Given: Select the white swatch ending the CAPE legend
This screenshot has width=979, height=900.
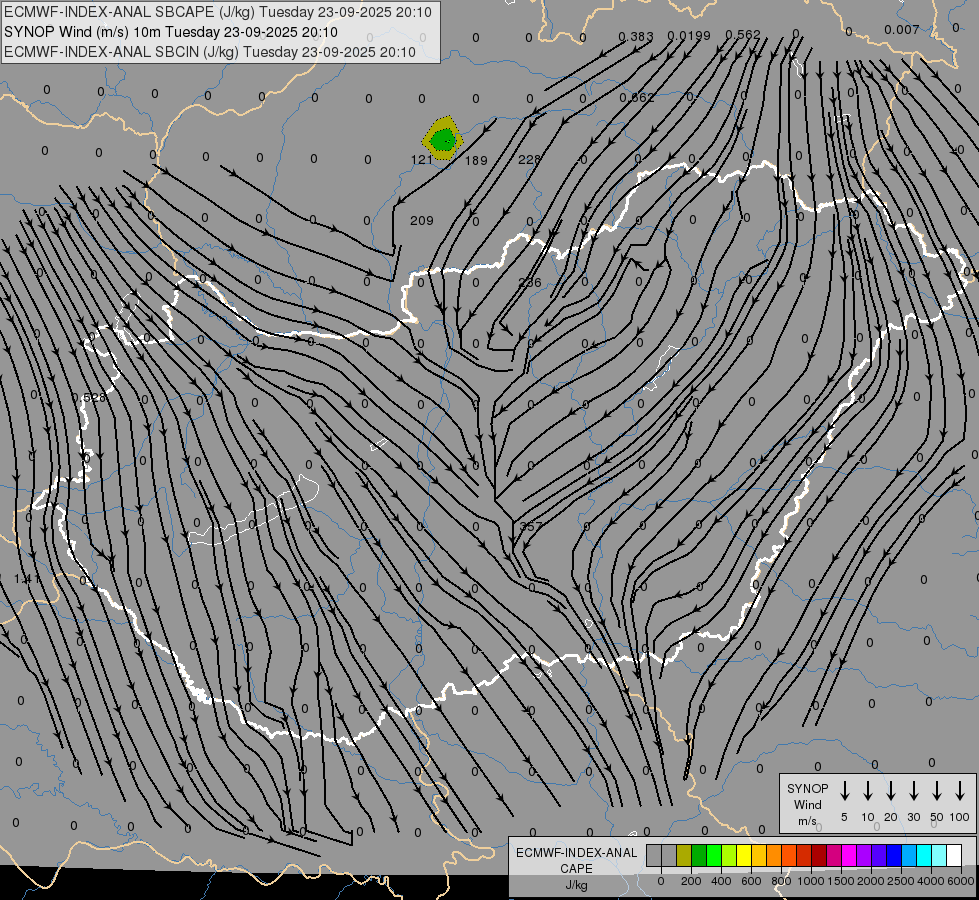Looking at the screenshot, I should point(954,855).
